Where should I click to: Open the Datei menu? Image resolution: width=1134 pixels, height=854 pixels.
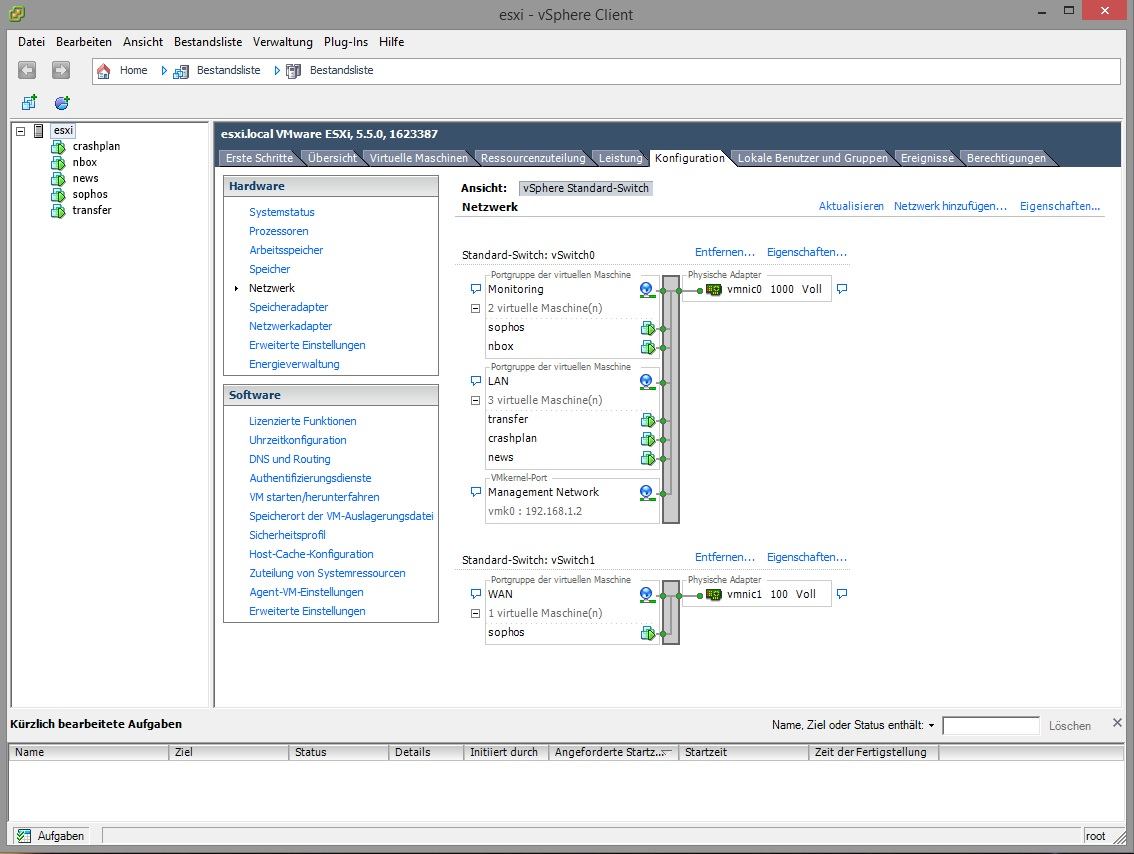(x=31, y=42)
